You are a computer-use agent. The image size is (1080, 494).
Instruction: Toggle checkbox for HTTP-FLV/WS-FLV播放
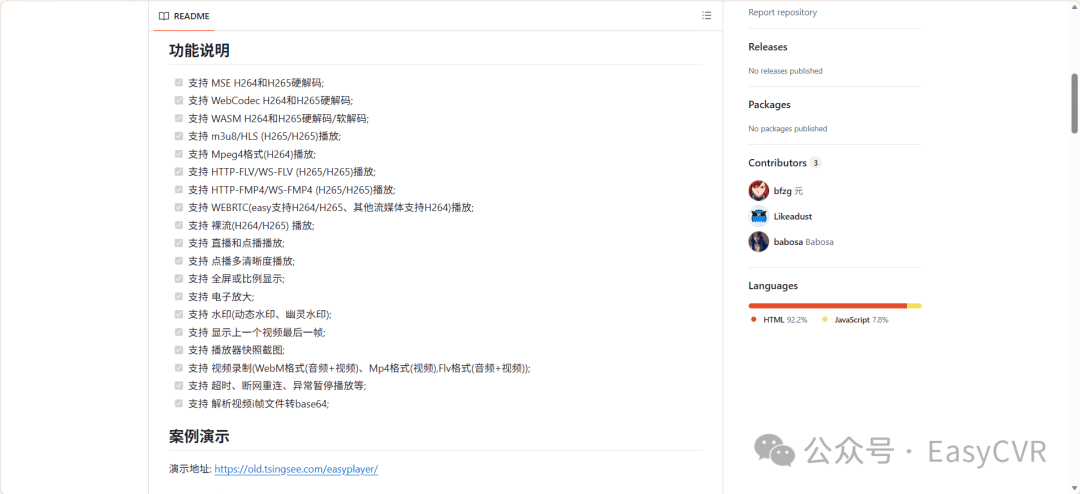pos(178,172)
